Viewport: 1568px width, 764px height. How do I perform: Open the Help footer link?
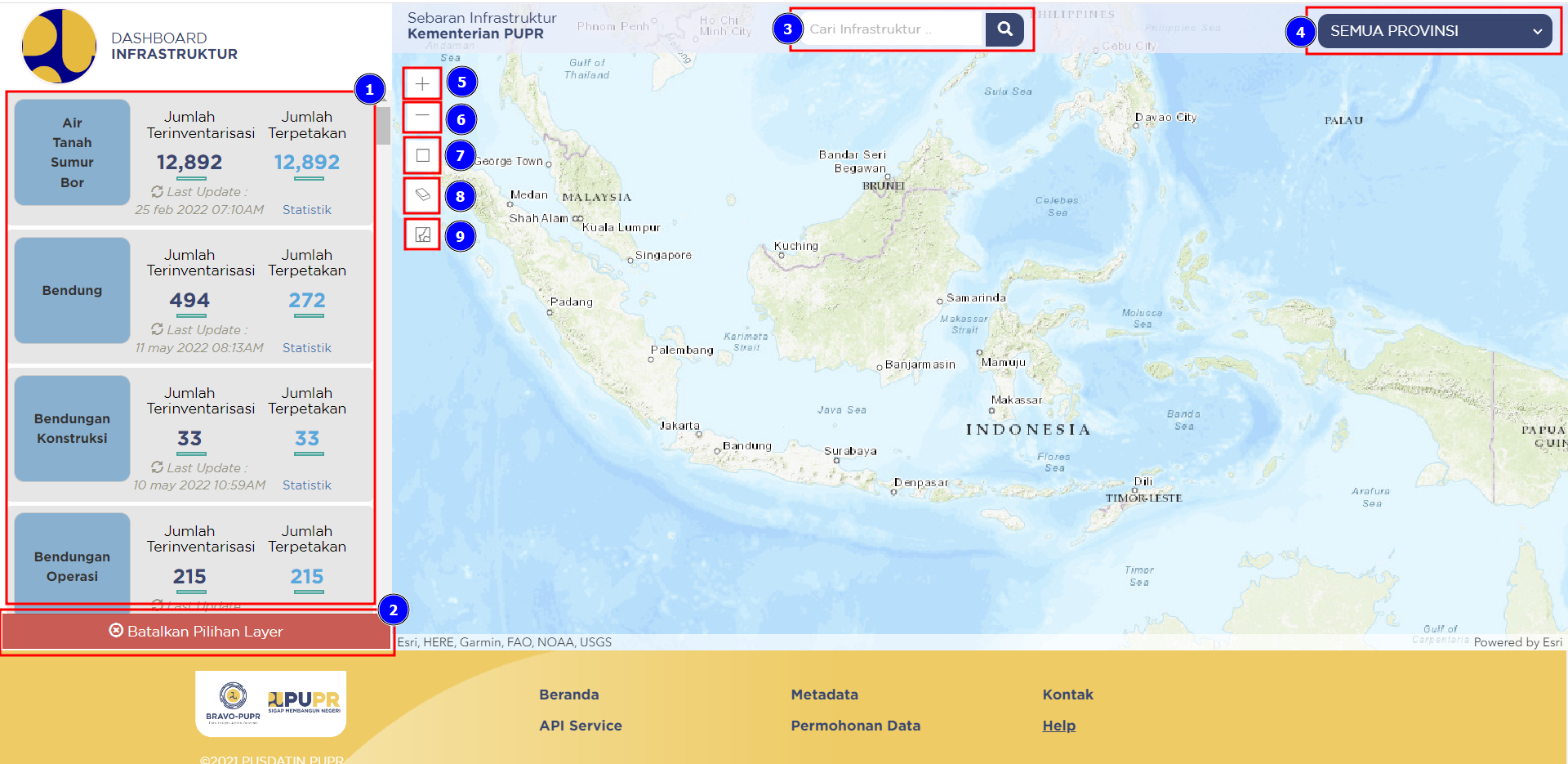click(x=1058, y=726)
